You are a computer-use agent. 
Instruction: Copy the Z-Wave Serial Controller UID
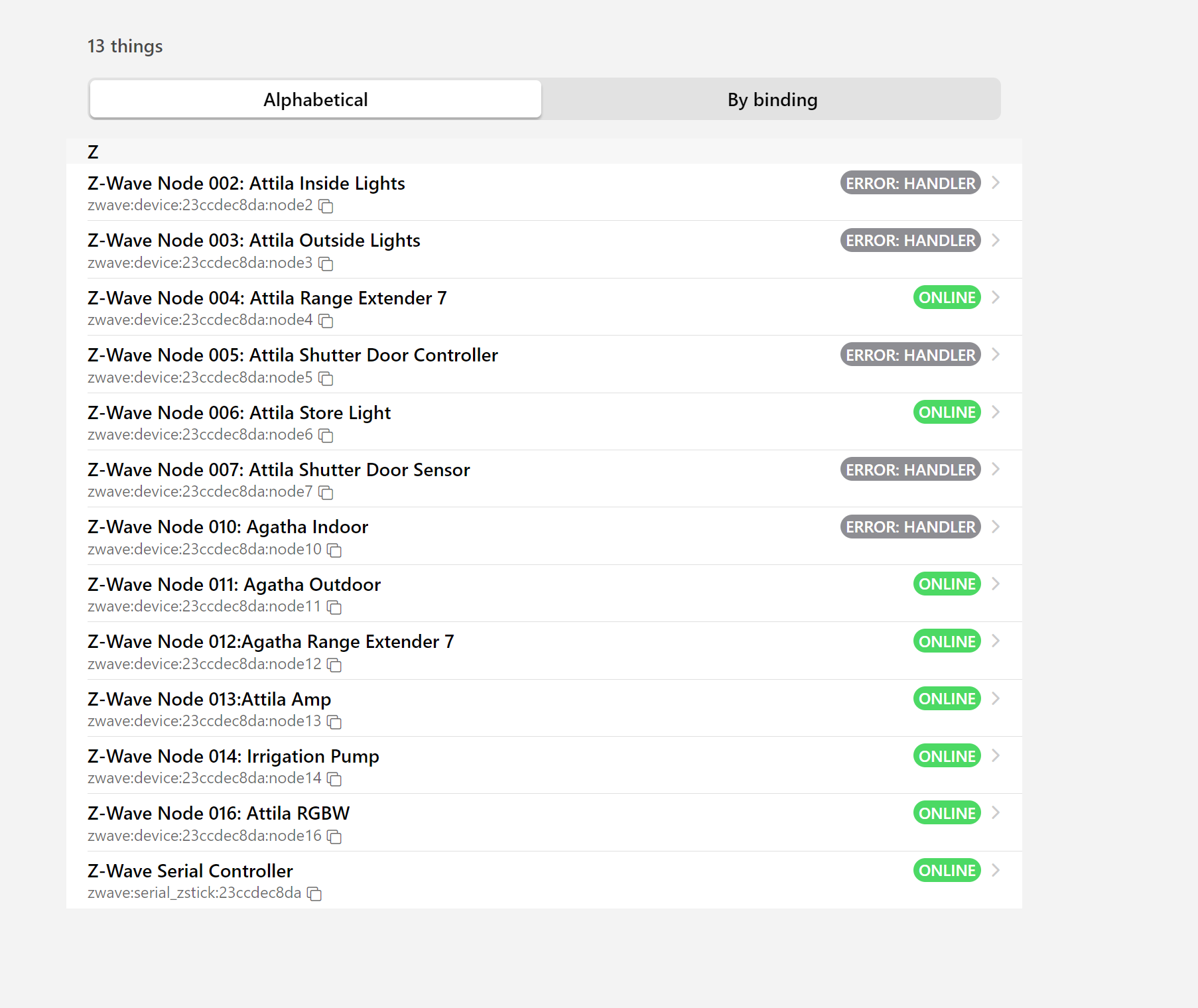tap(314, 894)
